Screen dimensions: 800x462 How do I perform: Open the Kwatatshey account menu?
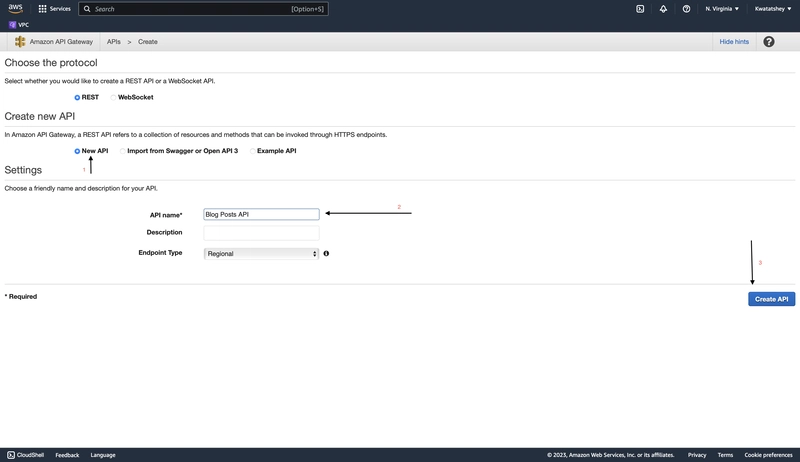773,9
